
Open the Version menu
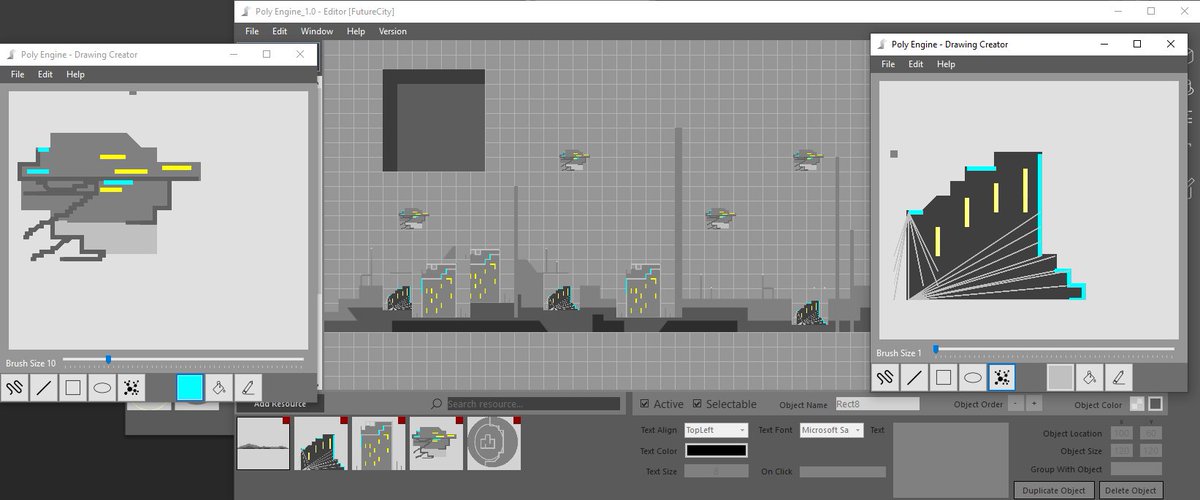pyautogui.click(x=393, y=31)
